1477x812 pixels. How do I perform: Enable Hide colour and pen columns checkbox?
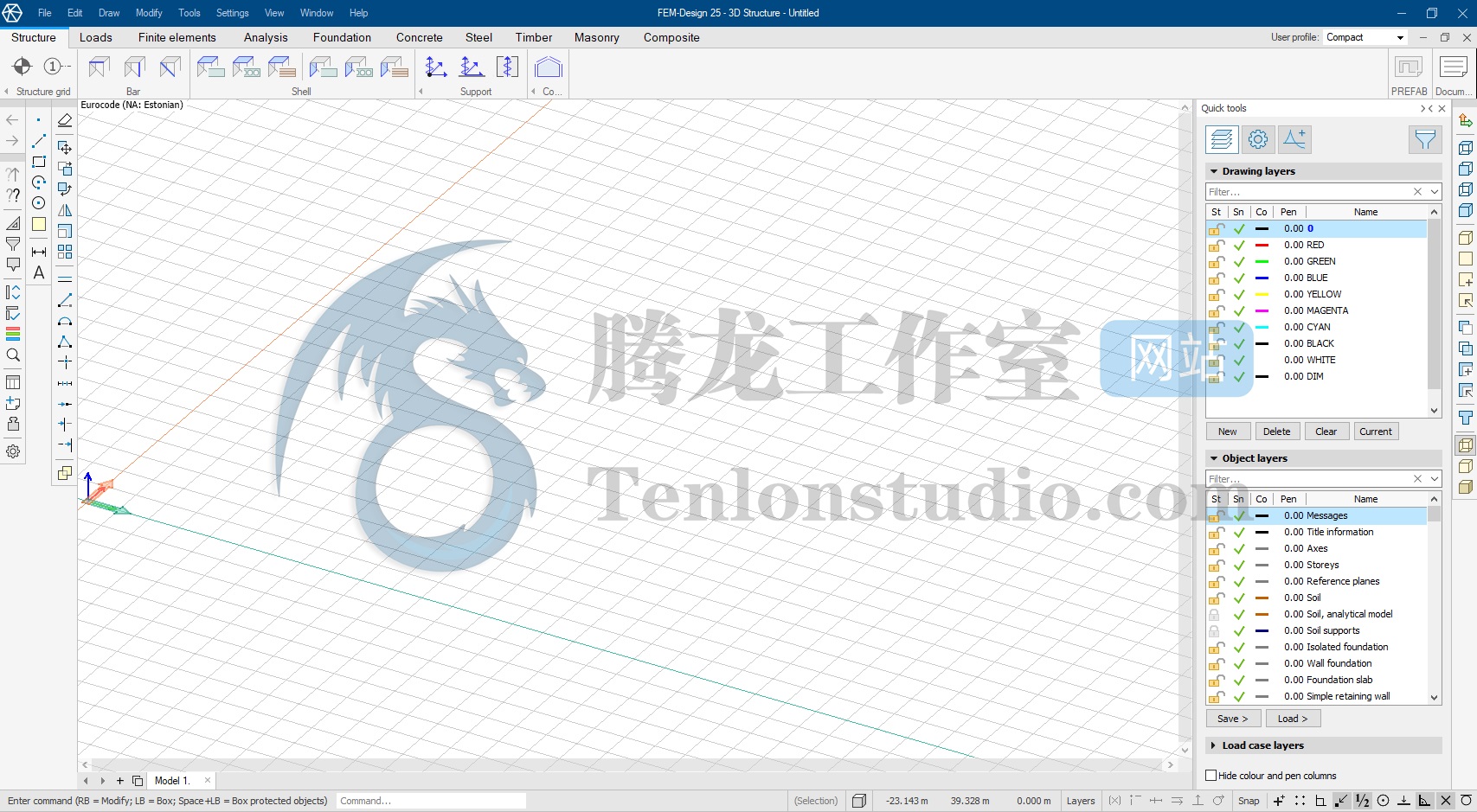pos(1211,776)
